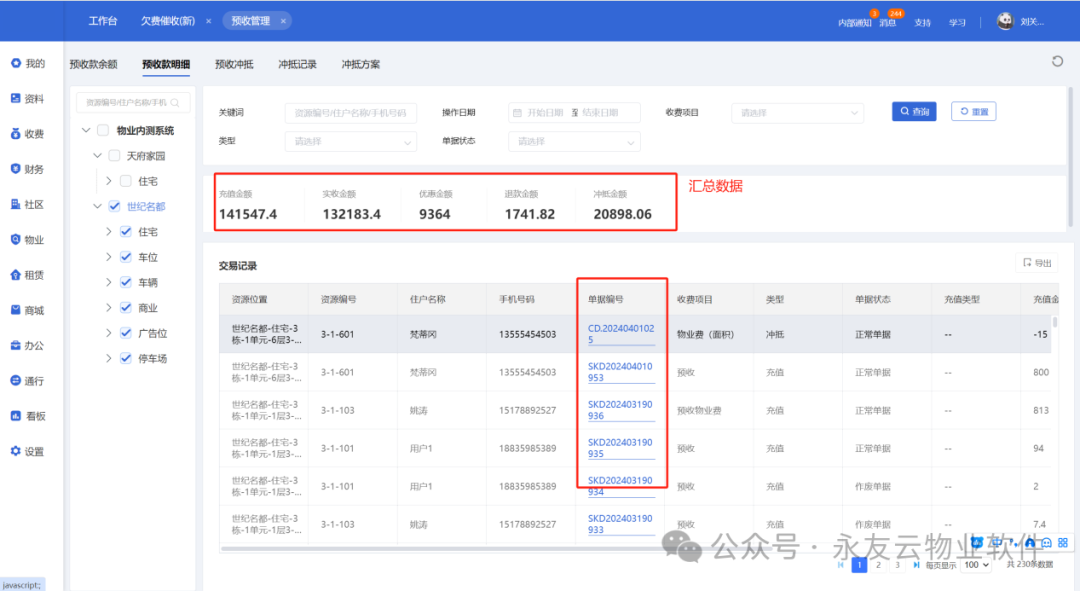
Task: Uncheck the 车位 checkbox
Action: 125,257
